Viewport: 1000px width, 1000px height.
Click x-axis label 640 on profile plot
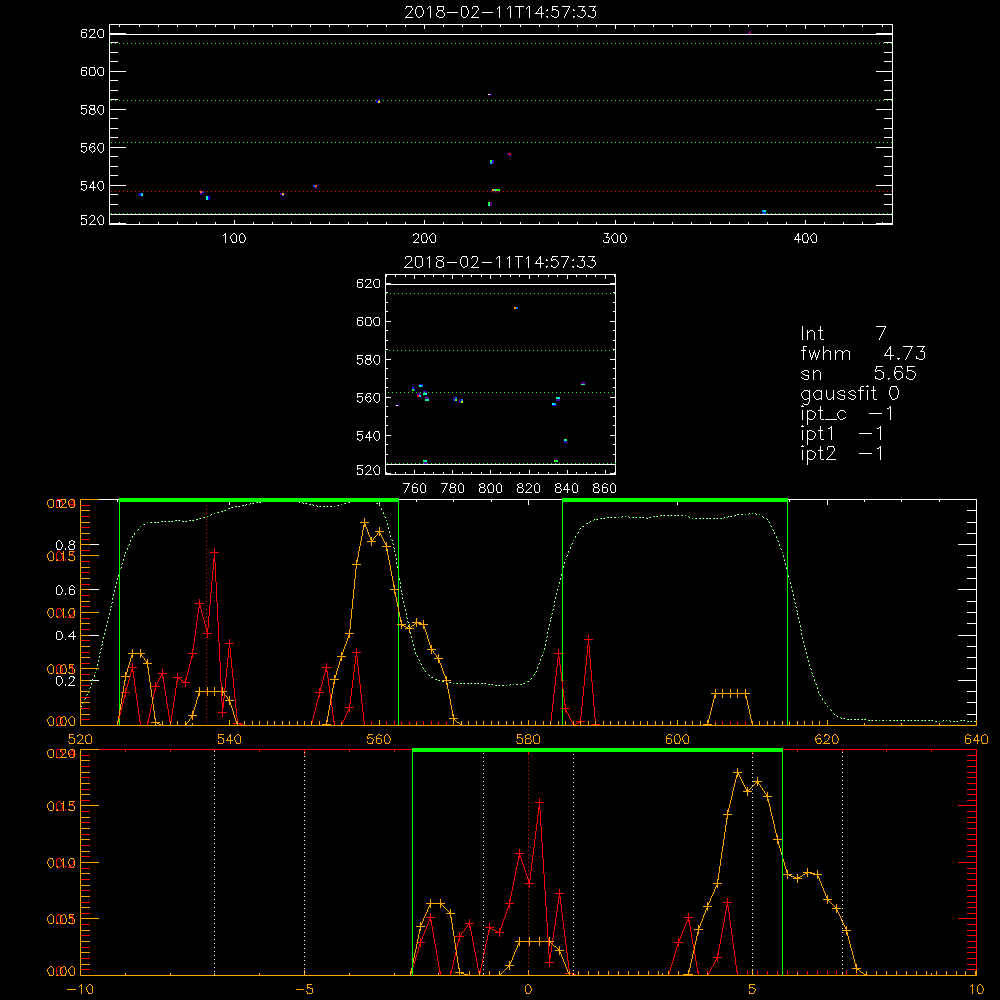976,739
